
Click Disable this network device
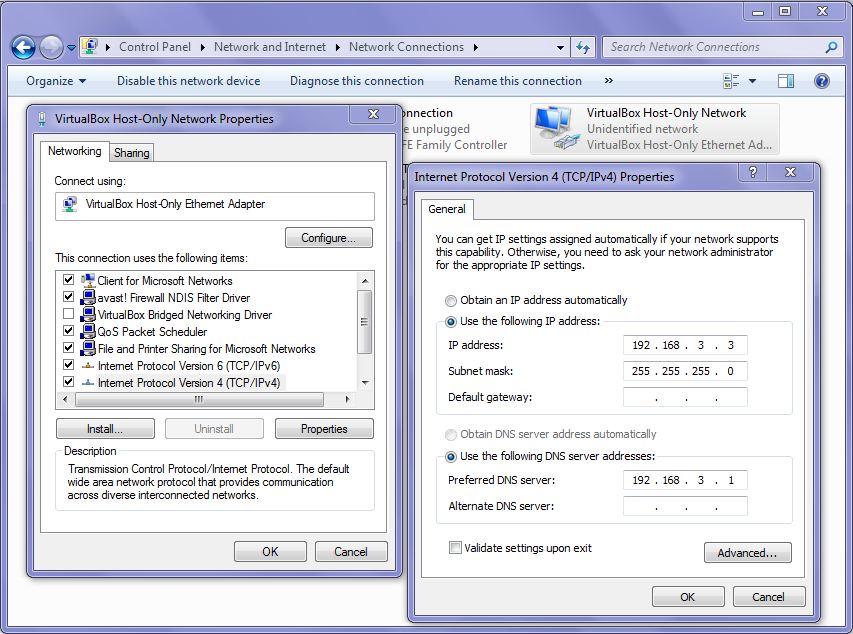(x=188, y=81)
